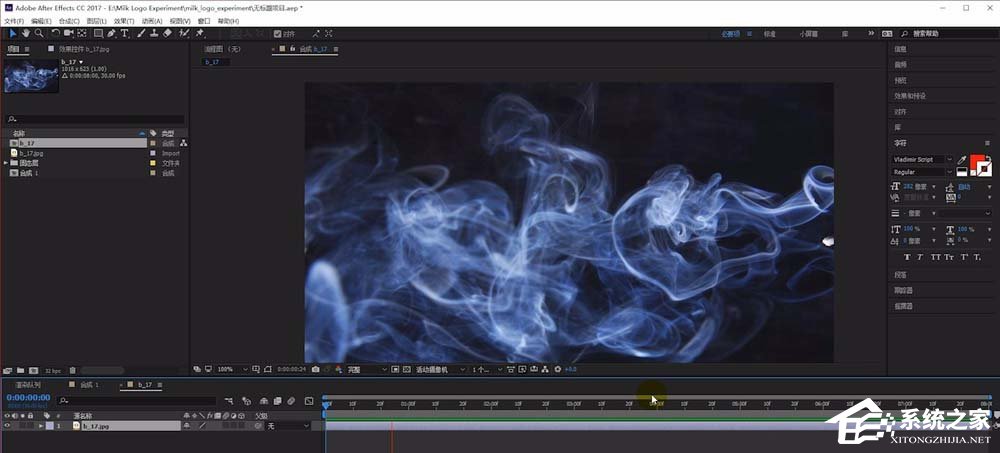Click the 标准 workspace link
This screenshot has height=453, width=1000.
click(x=769, y=33)
